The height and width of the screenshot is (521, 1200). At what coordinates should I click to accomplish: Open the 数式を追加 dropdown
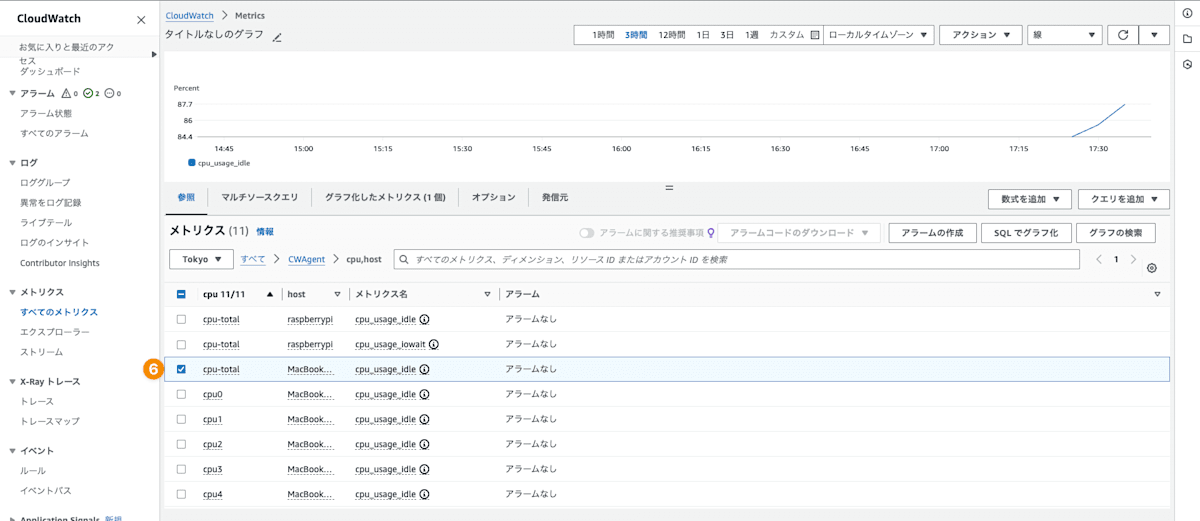click(x=1030, y=199)
